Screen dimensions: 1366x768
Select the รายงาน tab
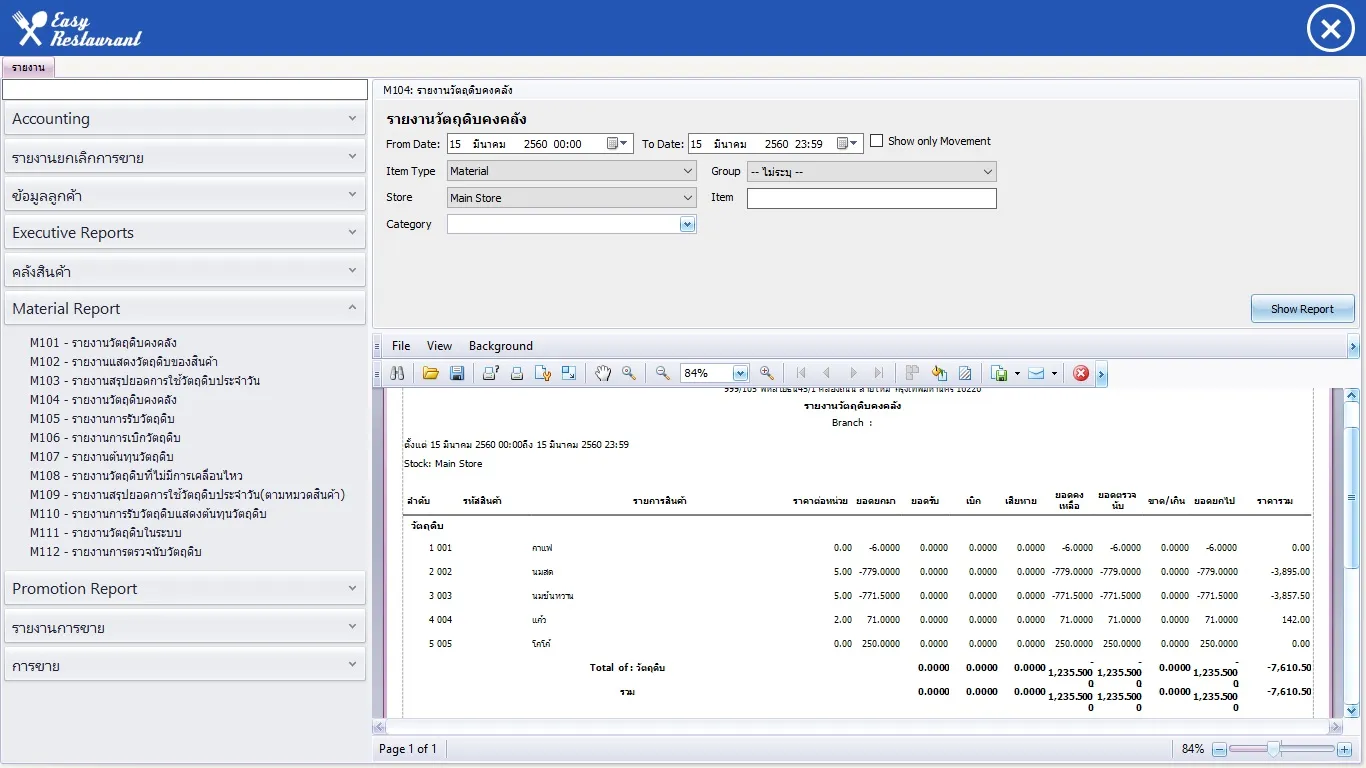click(28, 67)
